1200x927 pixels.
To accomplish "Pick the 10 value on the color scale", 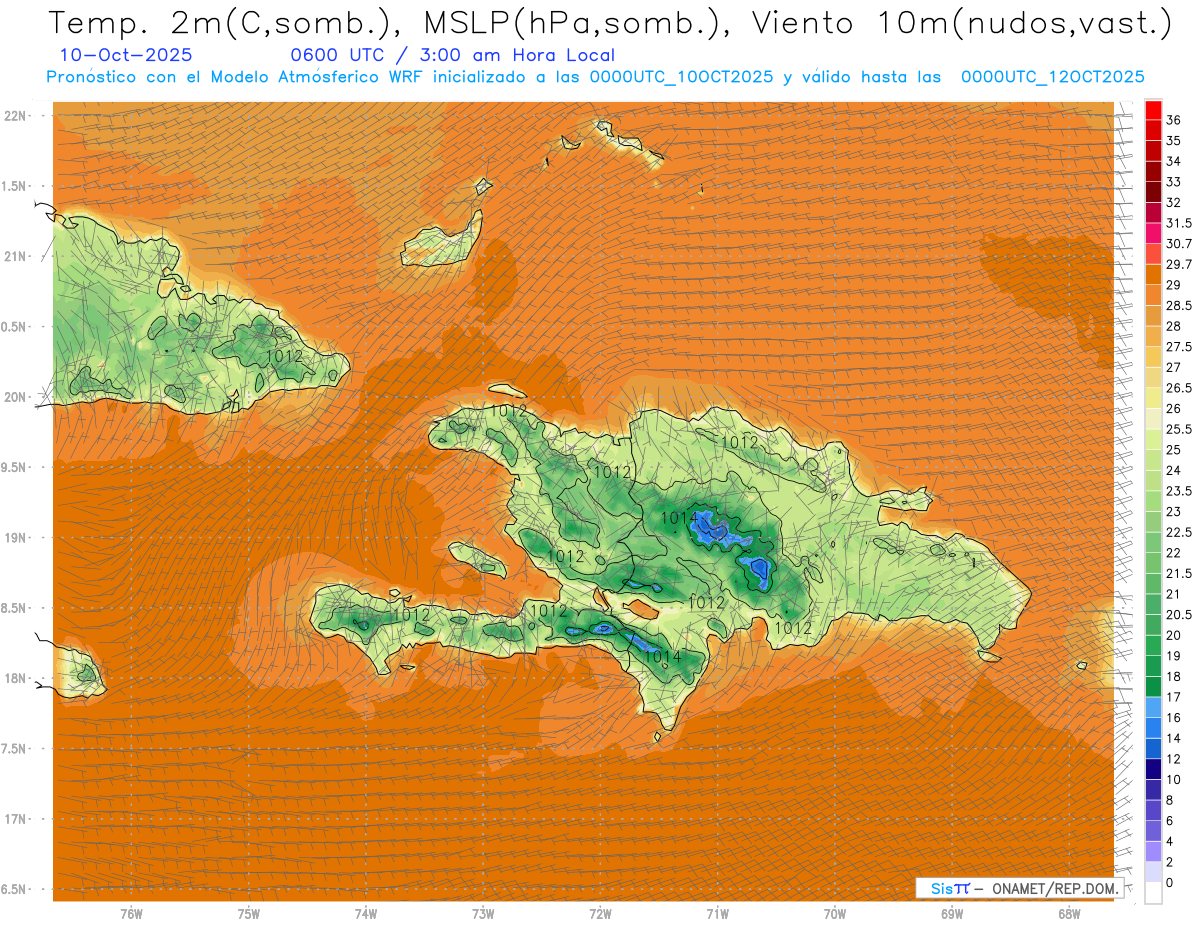I will pos(1173,779).
